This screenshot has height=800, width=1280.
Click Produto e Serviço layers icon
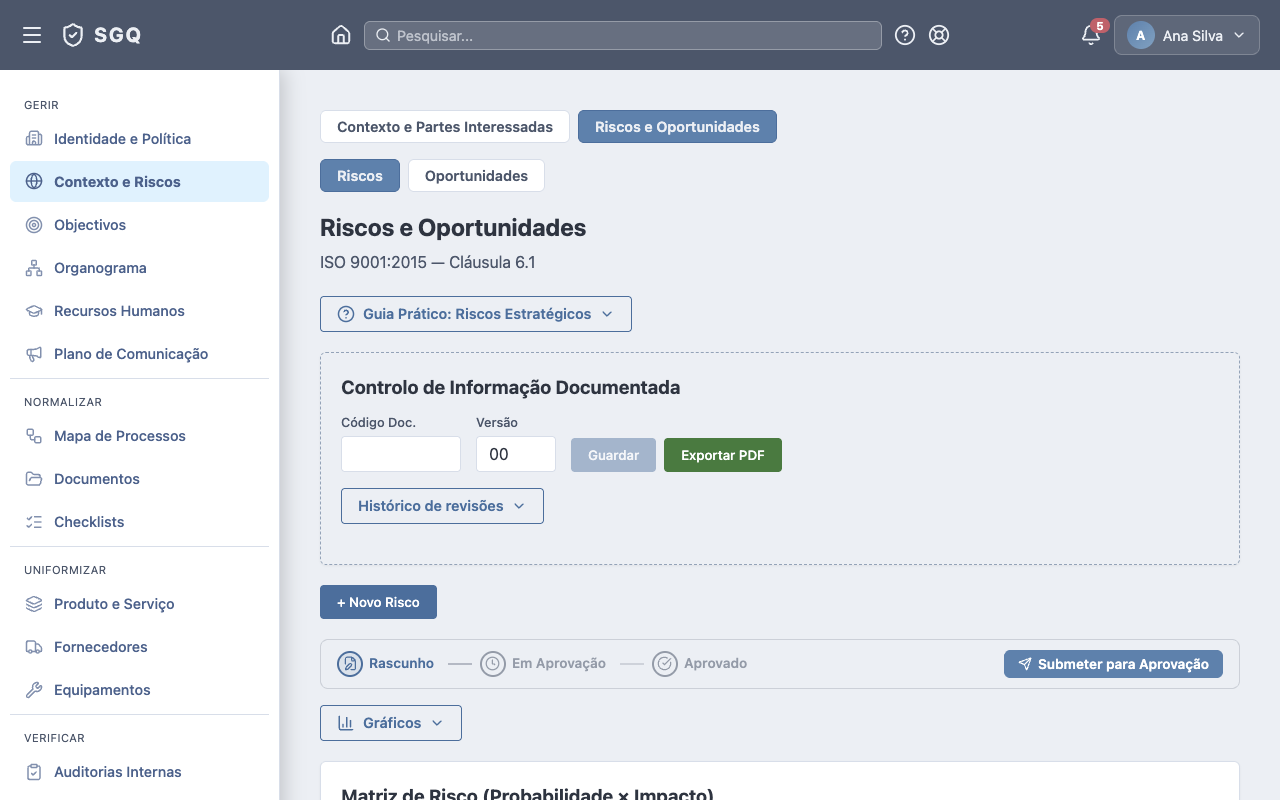[x=34, y=604]
